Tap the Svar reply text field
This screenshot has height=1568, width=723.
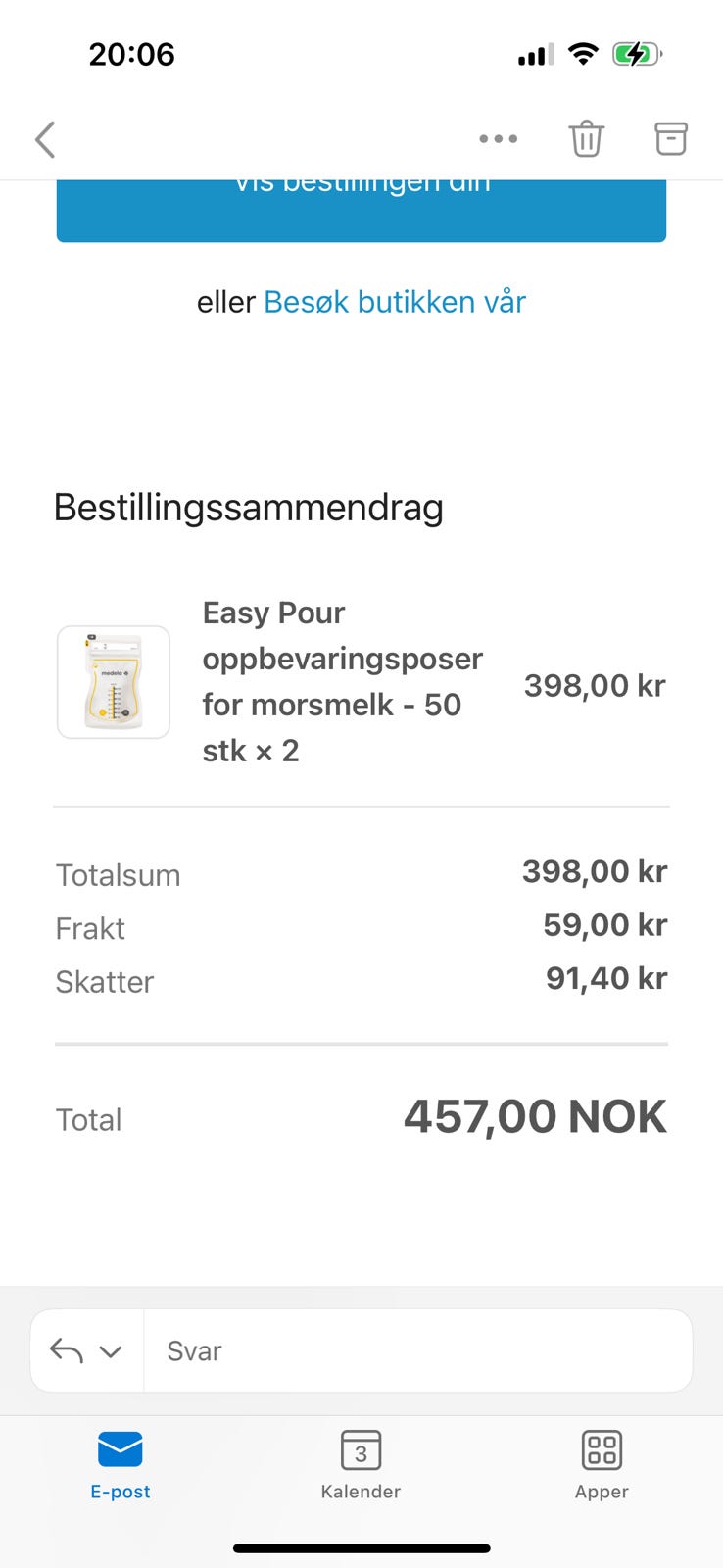(416, 1350)
